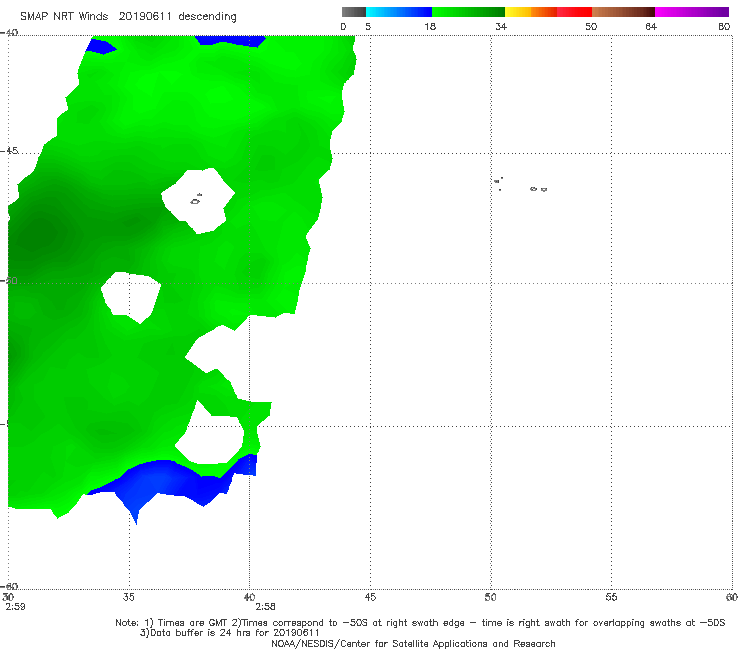
Task: Select the gray segment of the color bar
Action: (354, 12)
